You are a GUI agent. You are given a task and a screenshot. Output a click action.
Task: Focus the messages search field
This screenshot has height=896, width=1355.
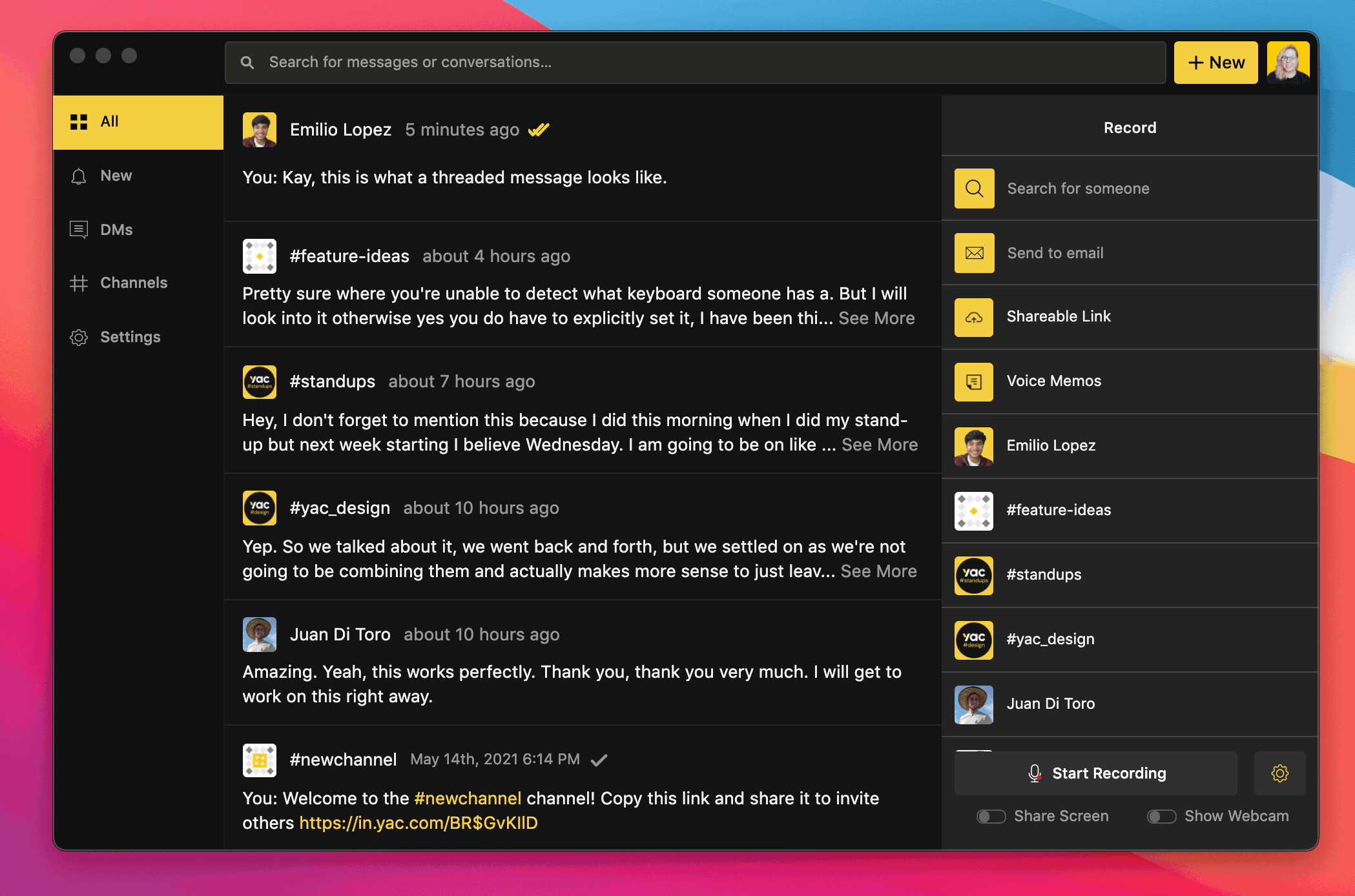[x=695, y=63]
